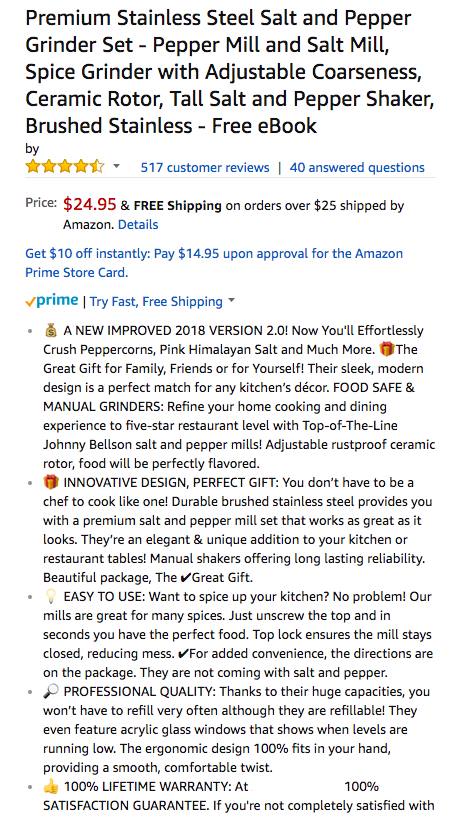Click the light bulb emoji icon

click(50, 596)
